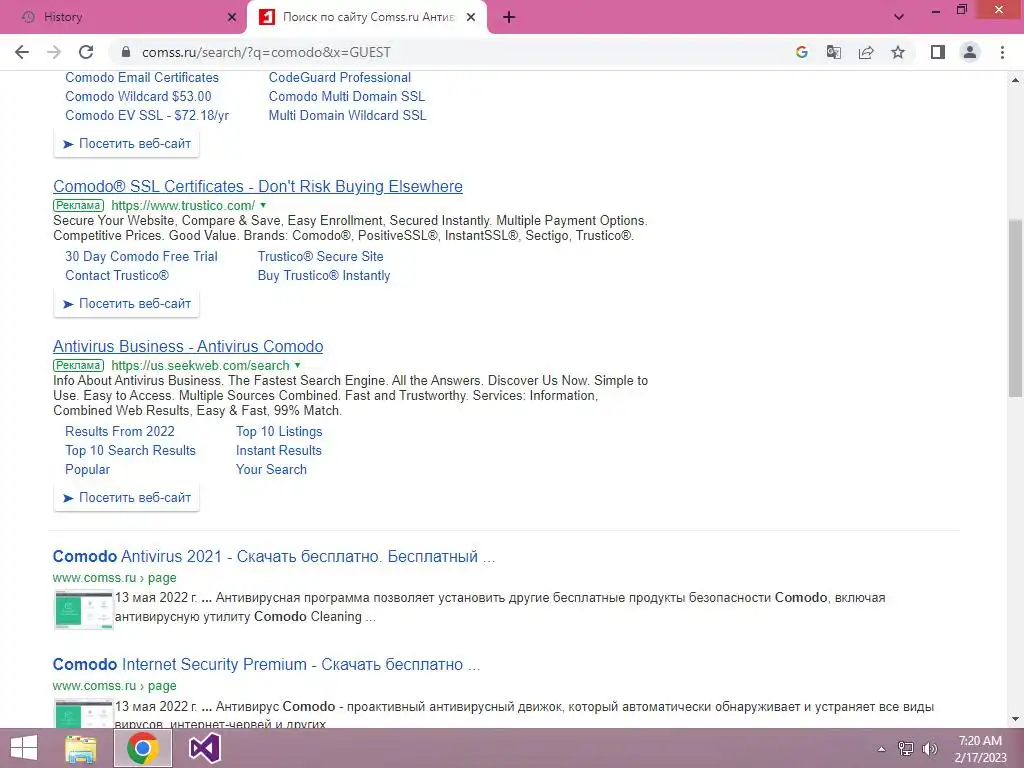Click the translate page icon
The width and height of the screenshot is (1024, 768).
point(834,52)
